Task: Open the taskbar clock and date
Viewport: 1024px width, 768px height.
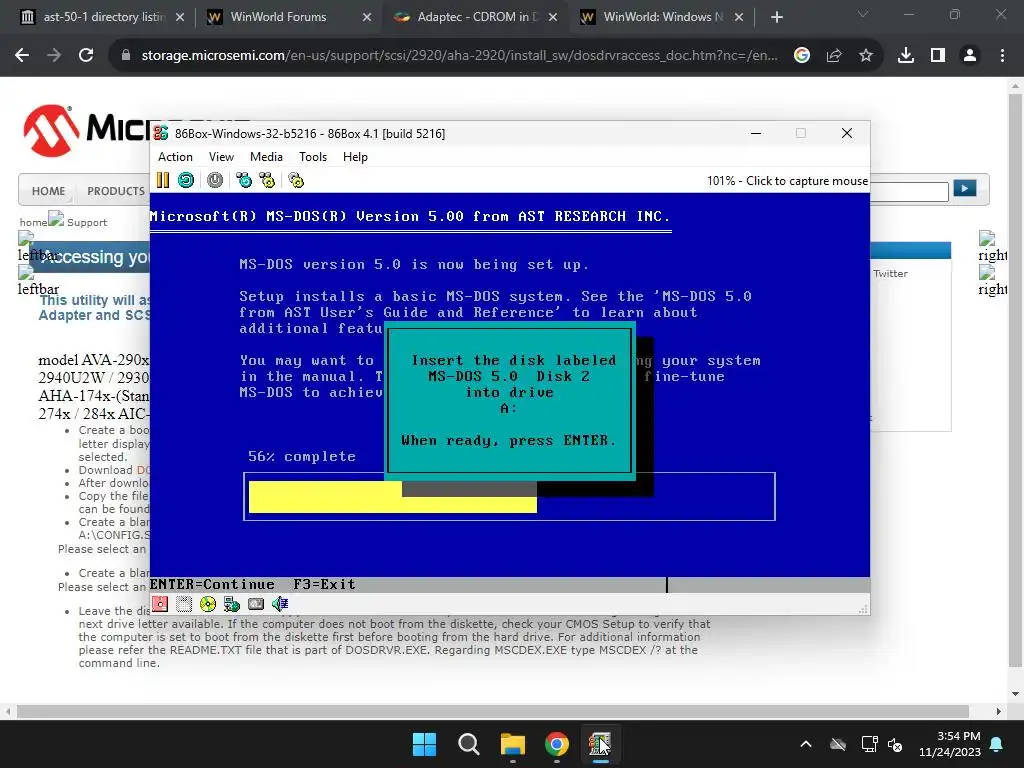Action: coord(950,744)
